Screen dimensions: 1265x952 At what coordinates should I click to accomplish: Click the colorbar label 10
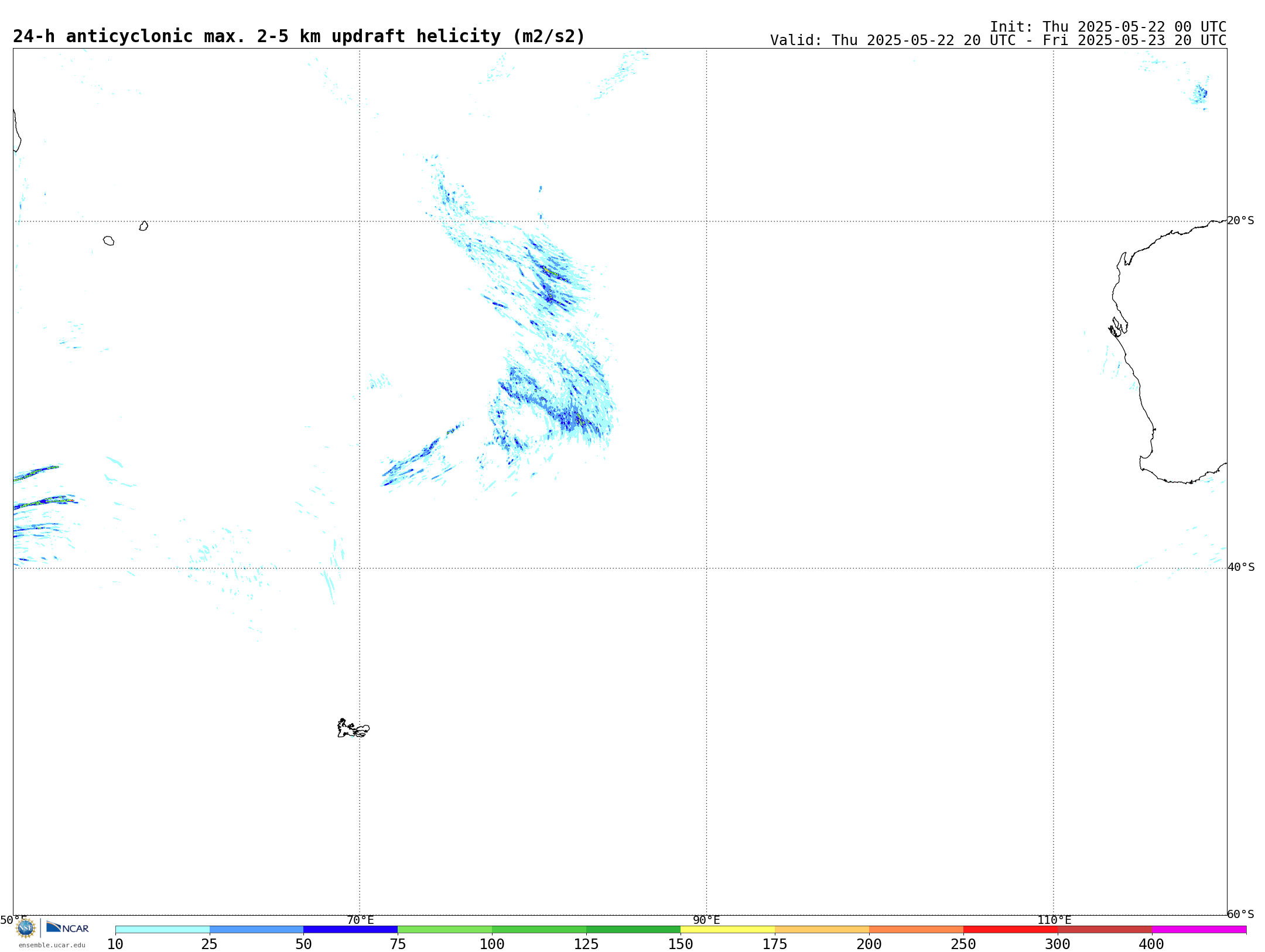[115, 944]
